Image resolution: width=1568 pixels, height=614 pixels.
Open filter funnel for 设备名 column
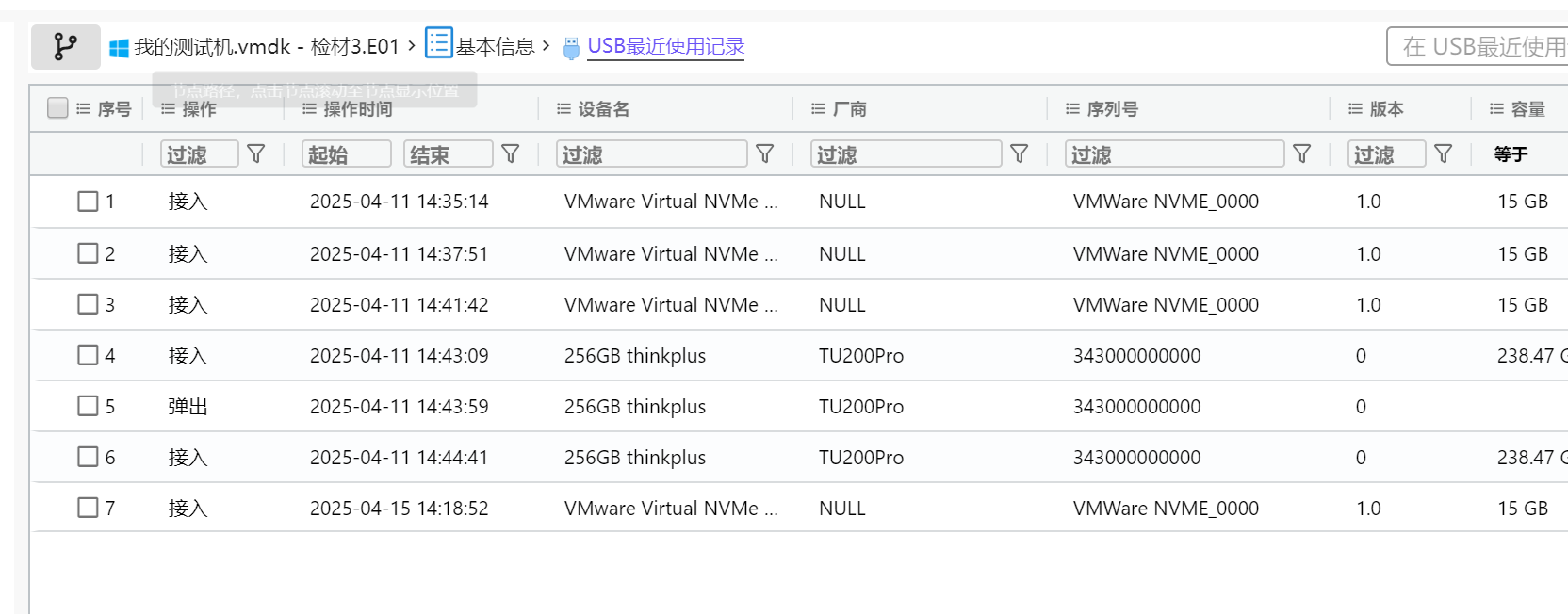(765, 153)
